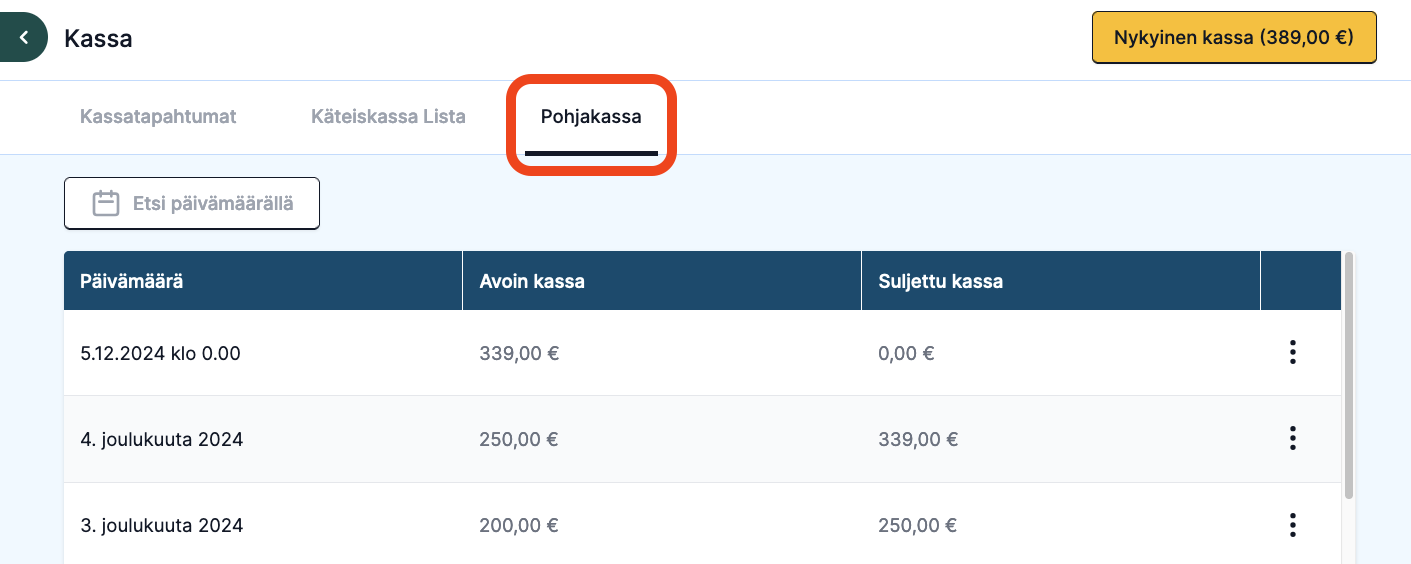Screen dimensions: 1411x564
Task: Click the Kassa page title
Action: (x=98, y=39)
